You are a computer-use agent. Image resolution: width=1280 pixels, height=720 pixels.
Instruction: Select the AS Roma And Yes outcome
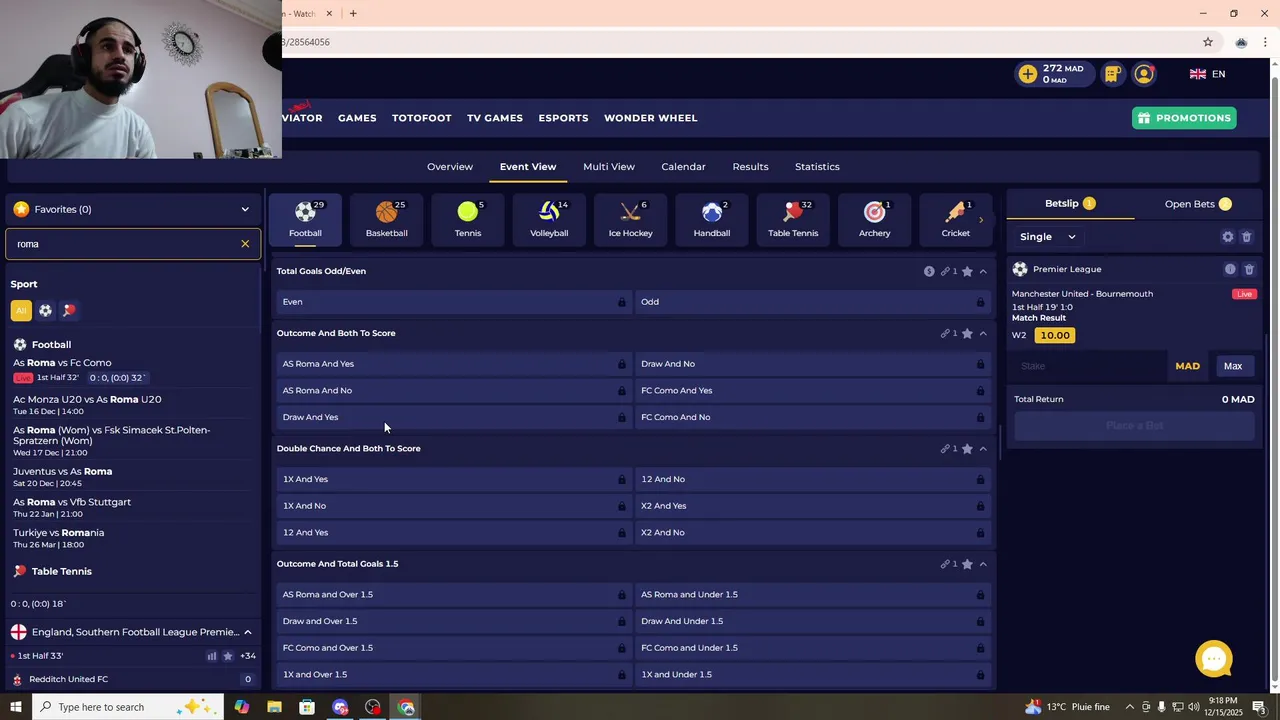pyautogui.click(x=454, y=364)
